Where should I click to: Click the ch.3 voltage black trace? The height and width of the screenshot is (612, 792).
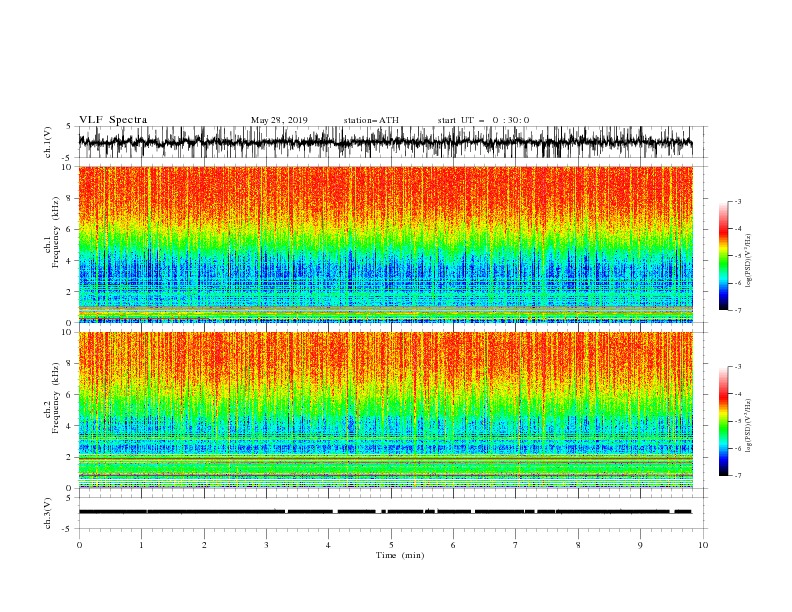point(385,512)
